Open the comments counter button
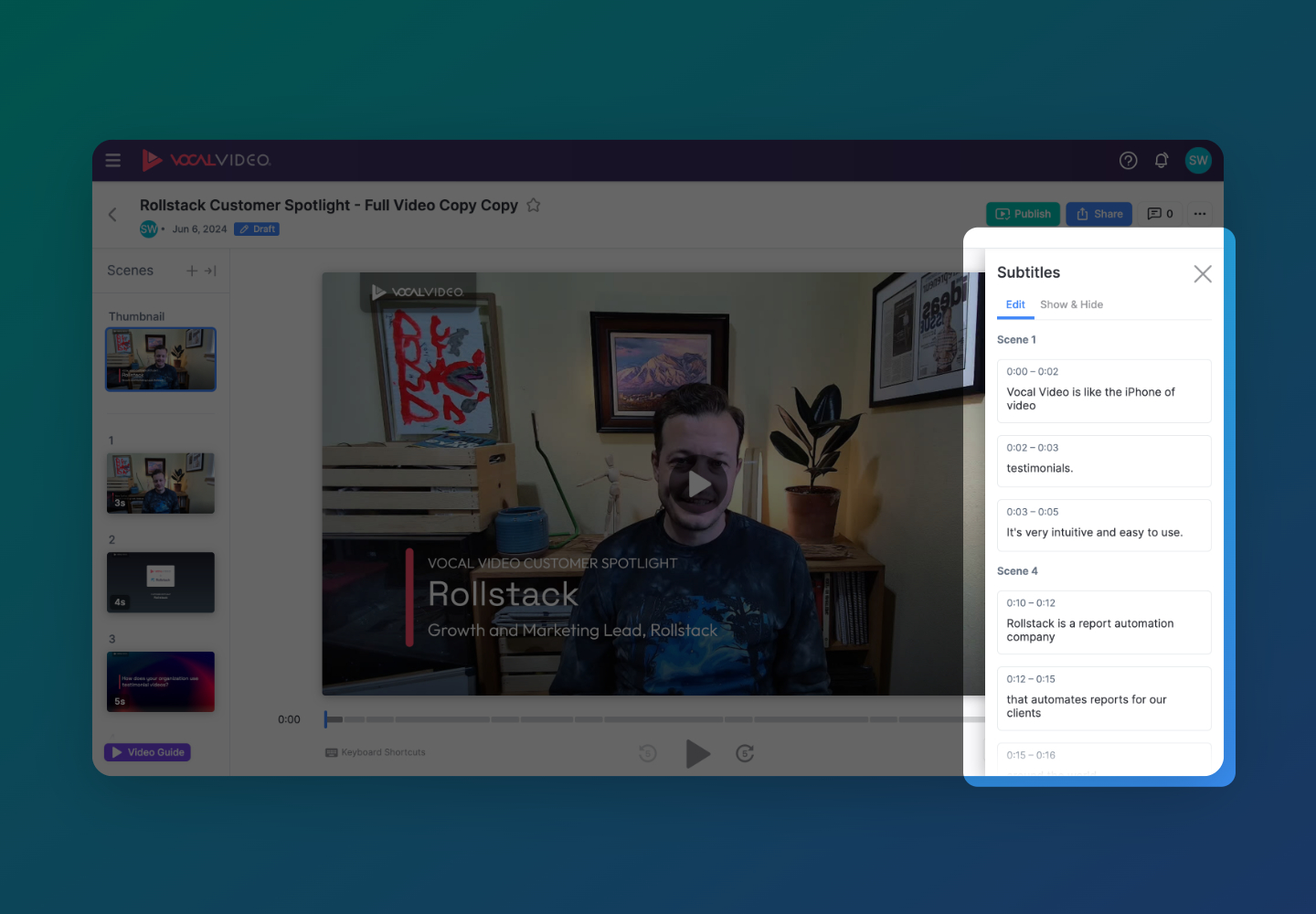 [1160, 214]
